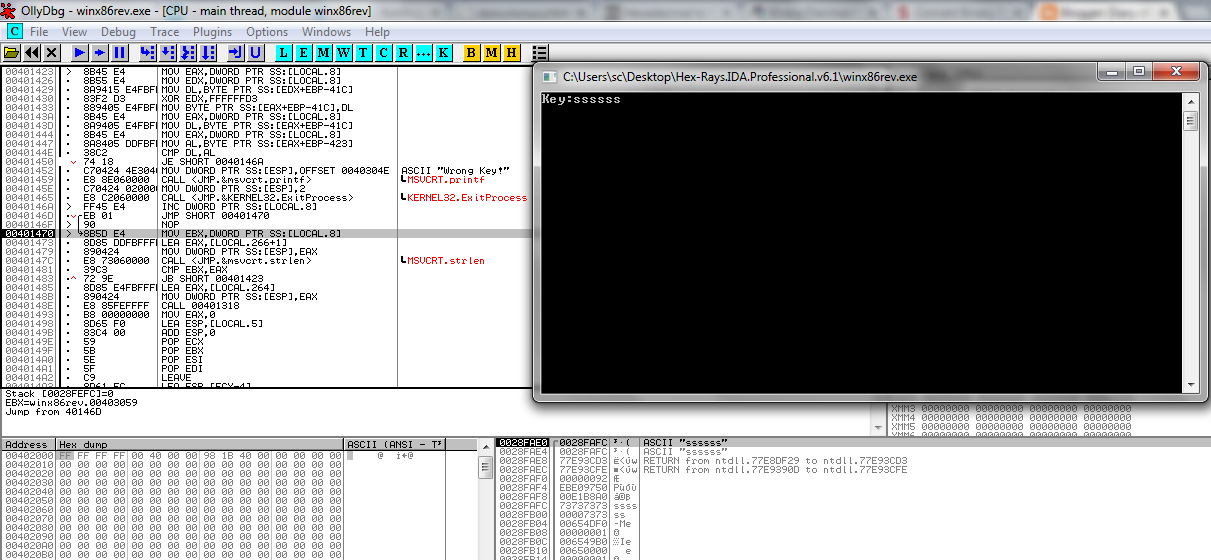1211x560 pixels.
Task: Open the File menu
Action: (39, 32)
